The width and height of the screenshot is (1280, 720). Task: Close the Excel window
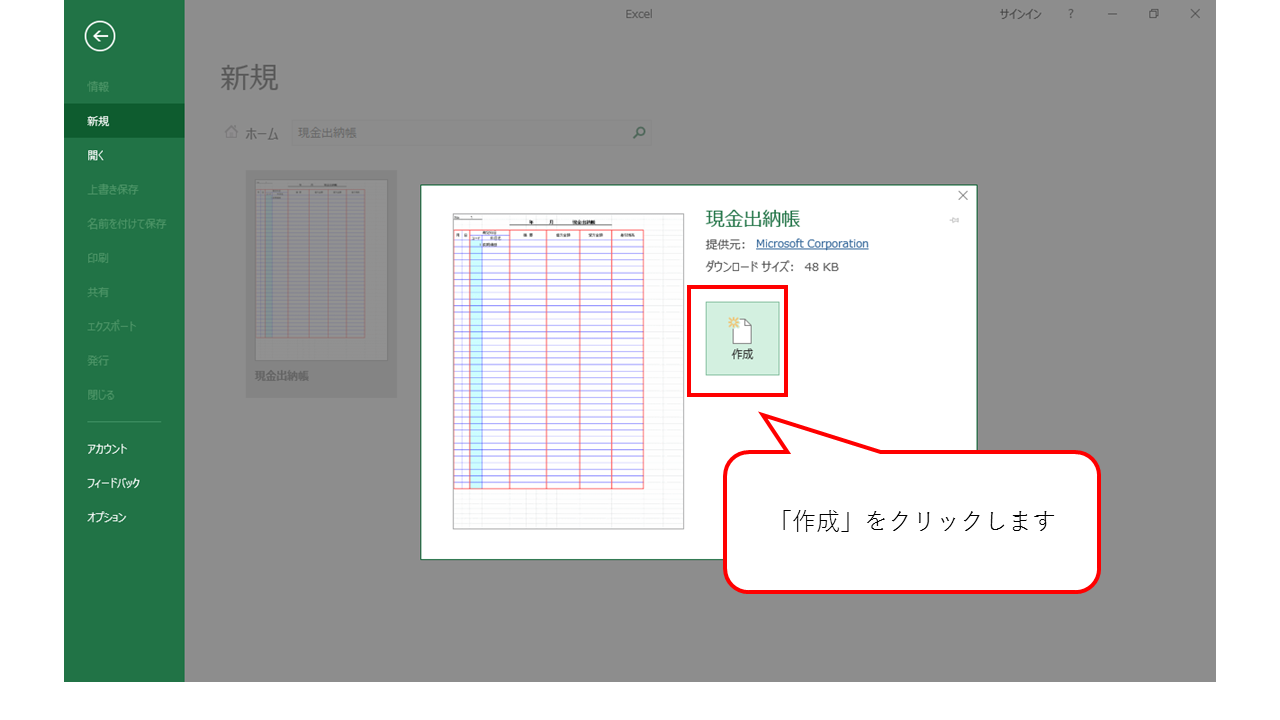pos(1195,14)
